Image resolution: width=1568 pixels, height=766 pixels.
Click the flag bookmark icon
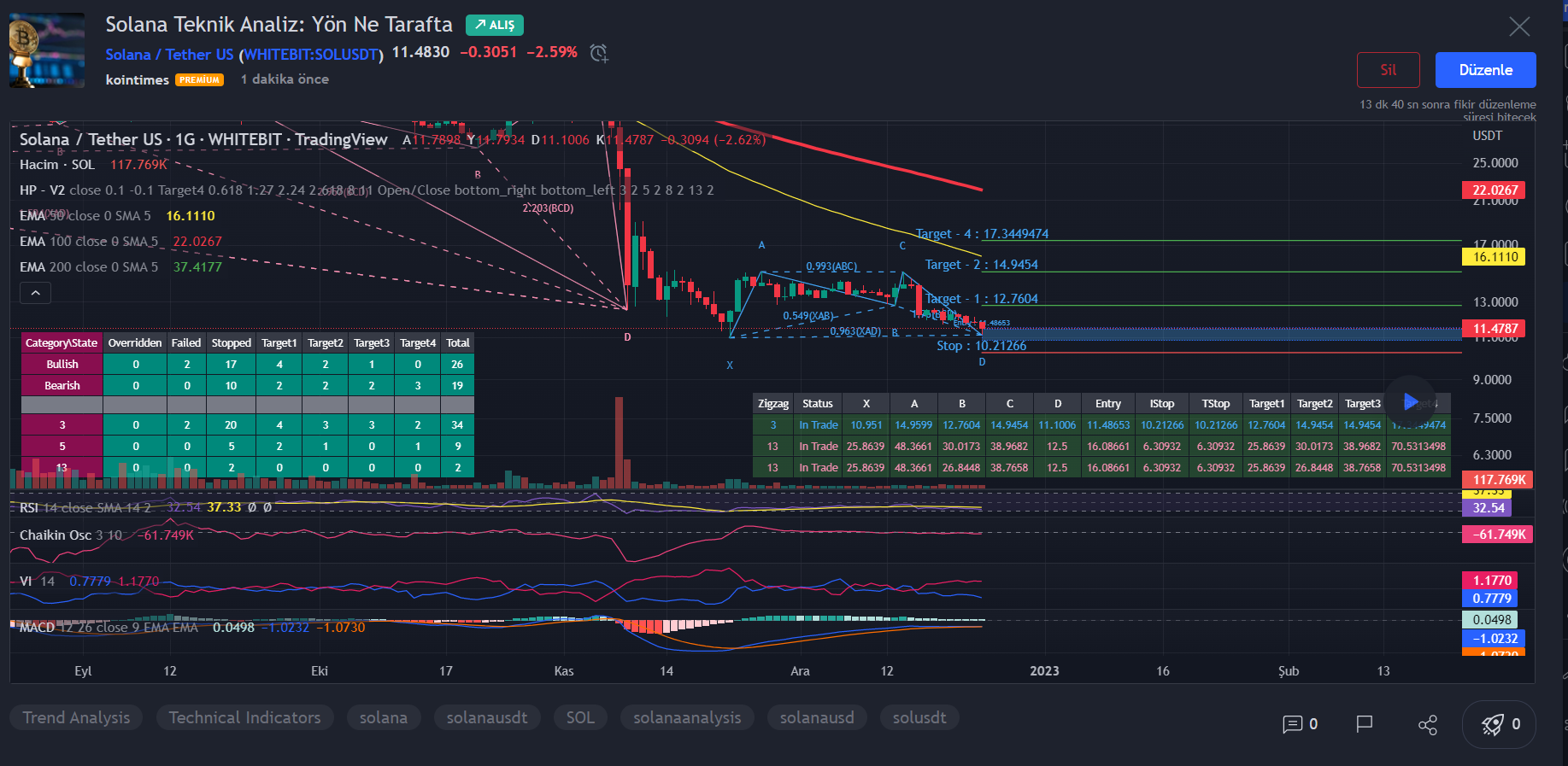coord(1365,724)
